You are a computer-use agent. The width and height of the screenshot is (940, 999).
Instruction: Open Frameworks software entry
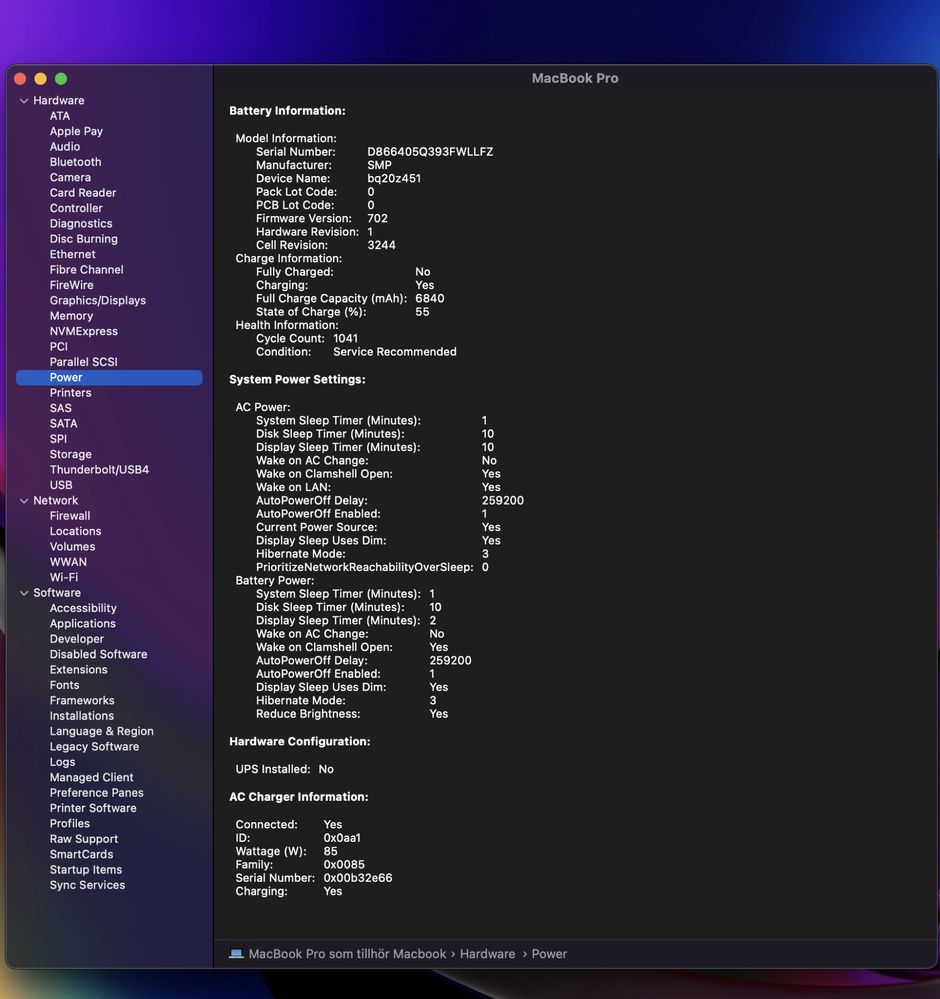coord(82,701)
